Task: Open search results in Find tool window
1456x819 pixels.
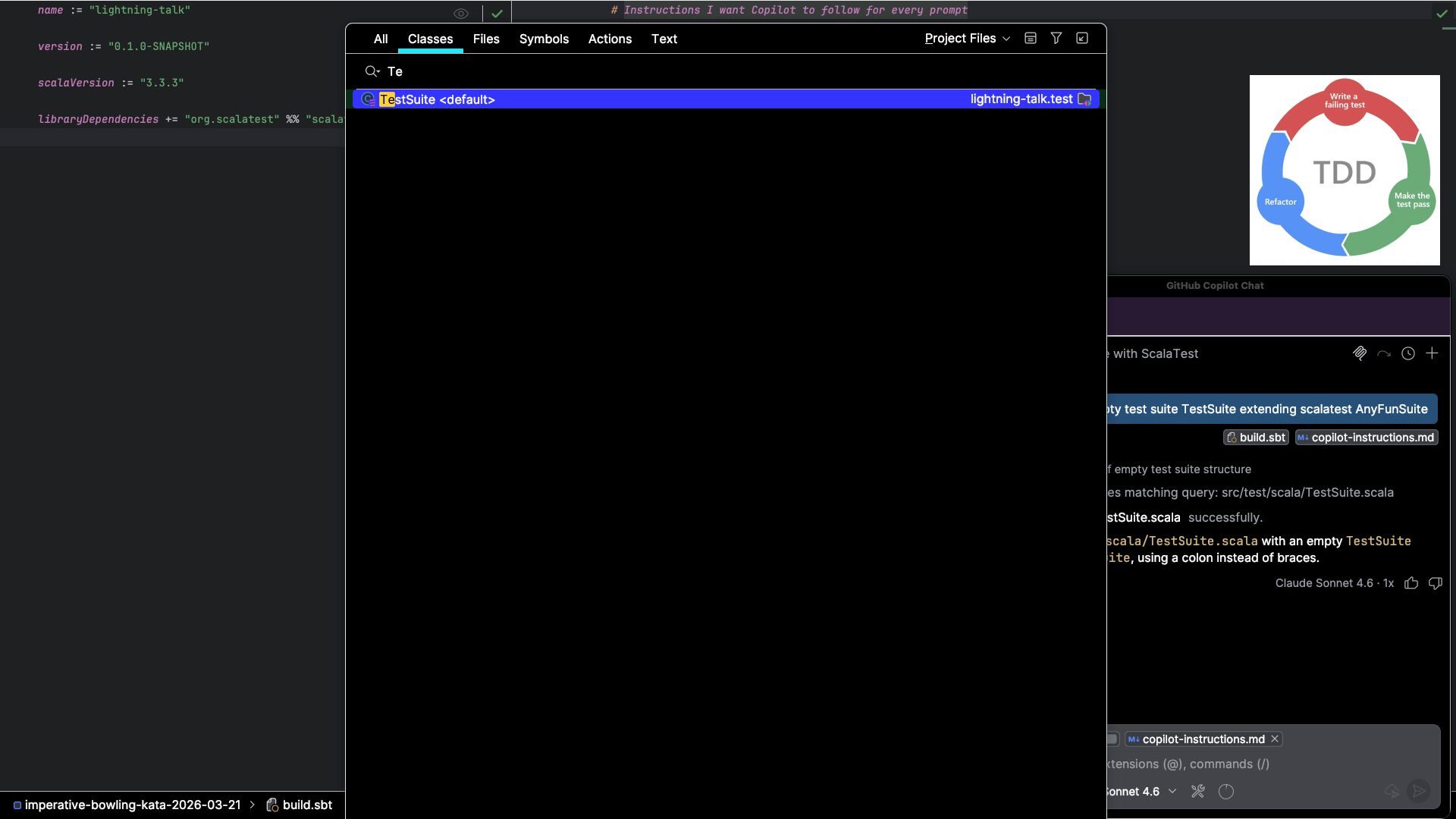Action: point(1082,38)
